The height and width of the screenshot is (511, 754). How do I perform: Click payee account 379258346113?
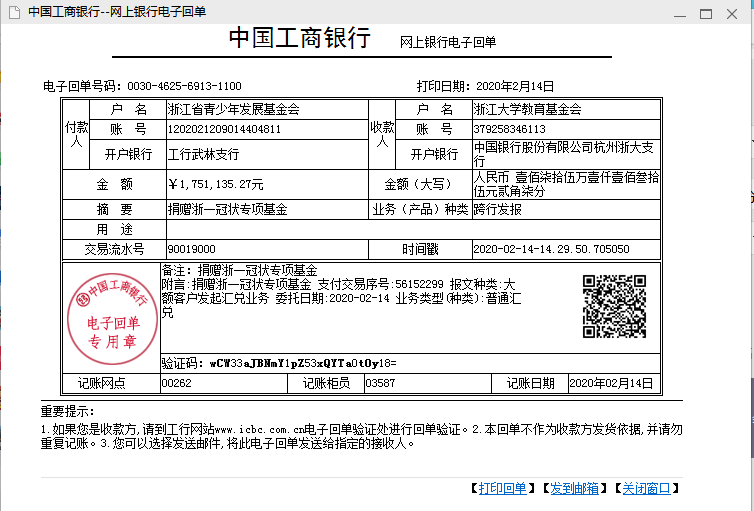coord(510,129)
